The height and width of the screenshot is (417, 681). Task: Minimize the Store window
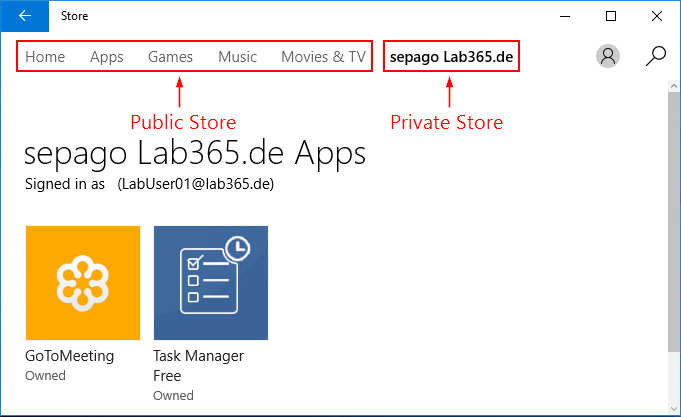tap(565, 16)
